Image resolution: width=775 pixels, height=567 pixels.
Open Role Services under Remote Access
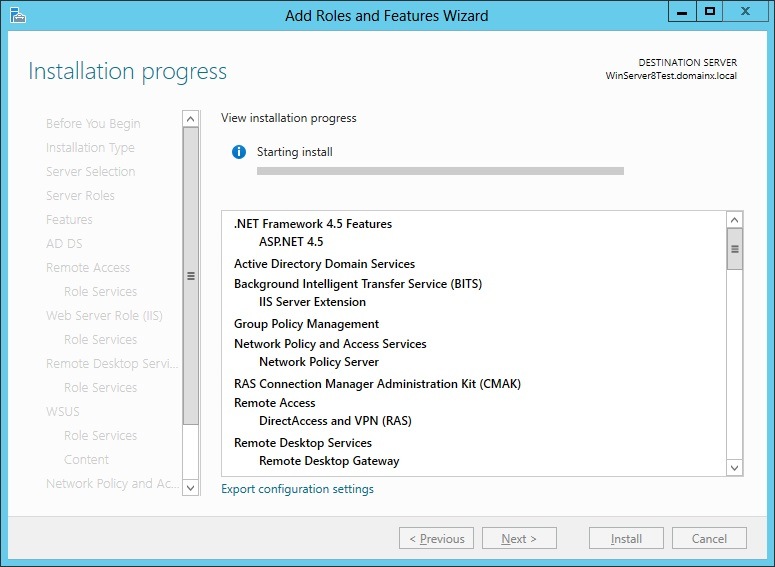pos(100,292)
